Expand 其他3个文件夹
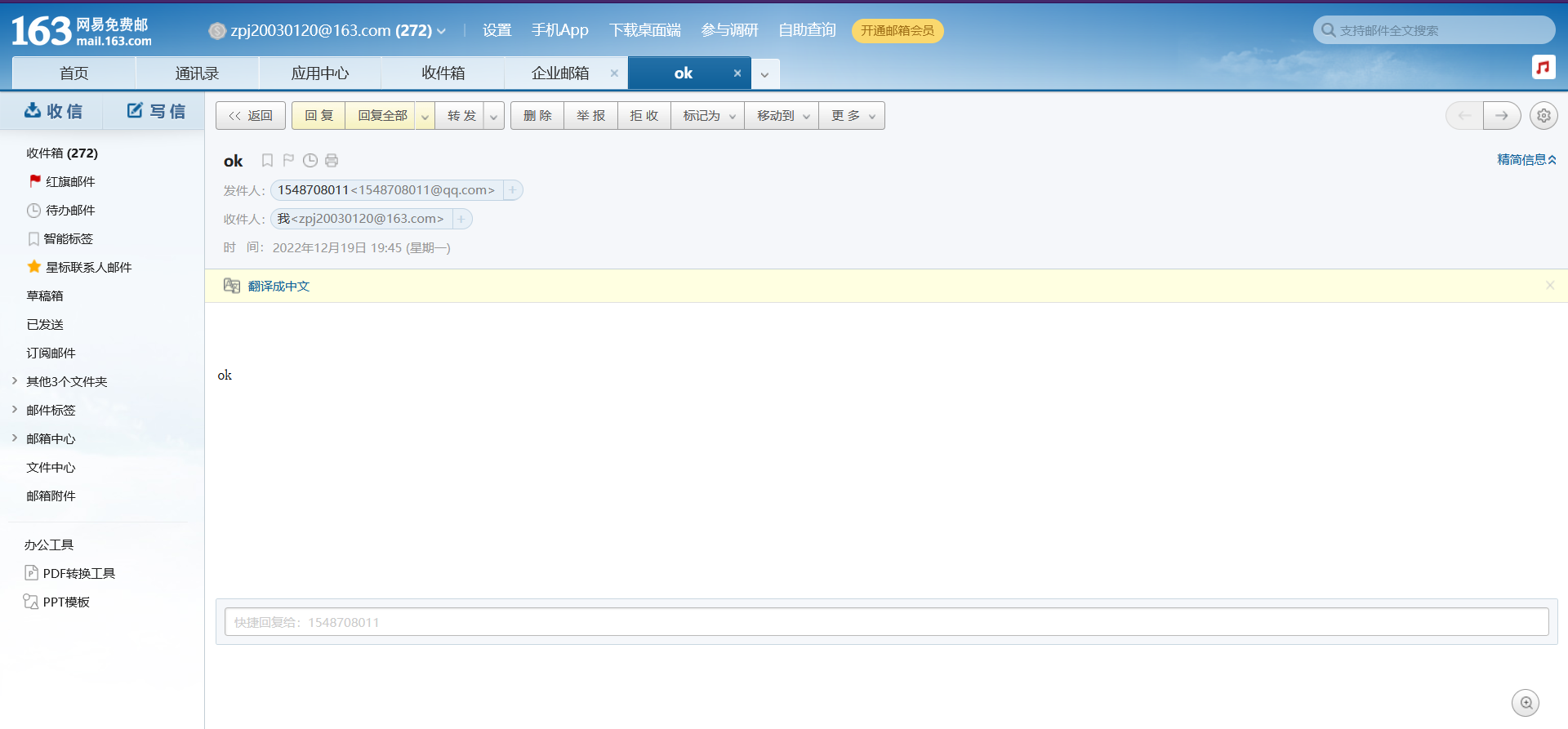The height and width of the screenshot is (729, 1568). pyautogui.click(x=15, y=381)
